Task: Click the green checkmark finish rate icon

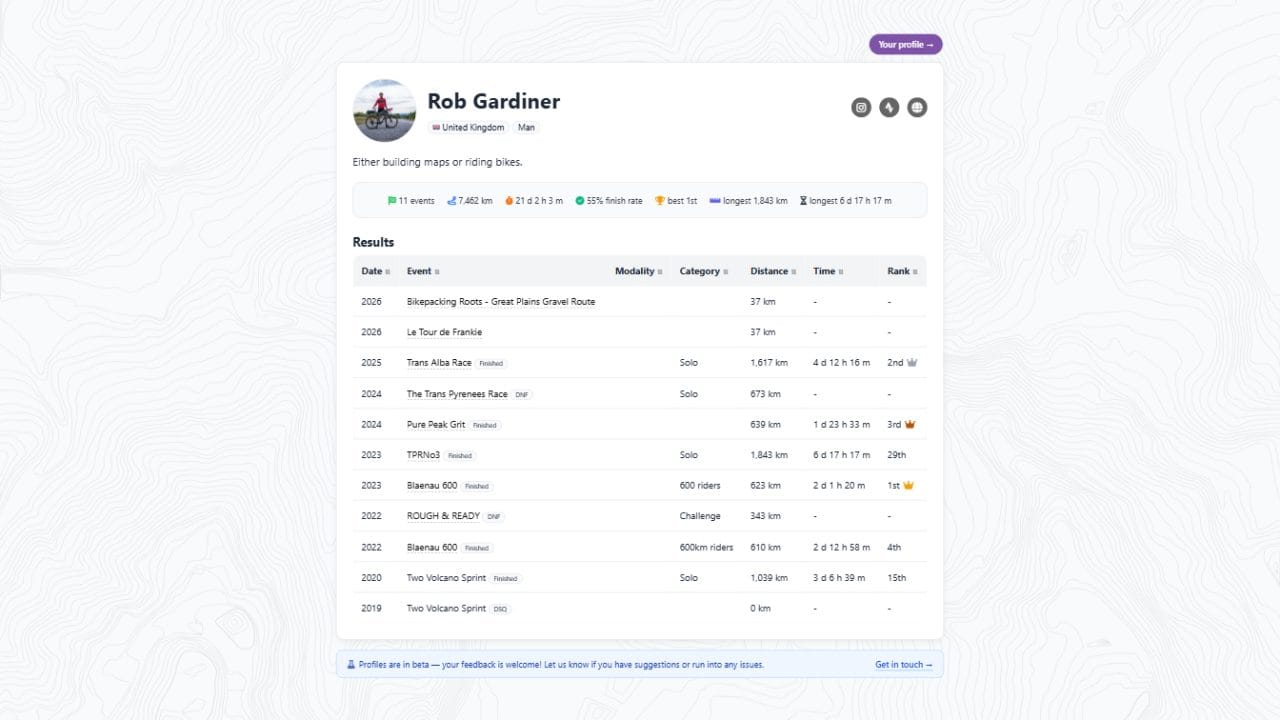Action: 580,201
